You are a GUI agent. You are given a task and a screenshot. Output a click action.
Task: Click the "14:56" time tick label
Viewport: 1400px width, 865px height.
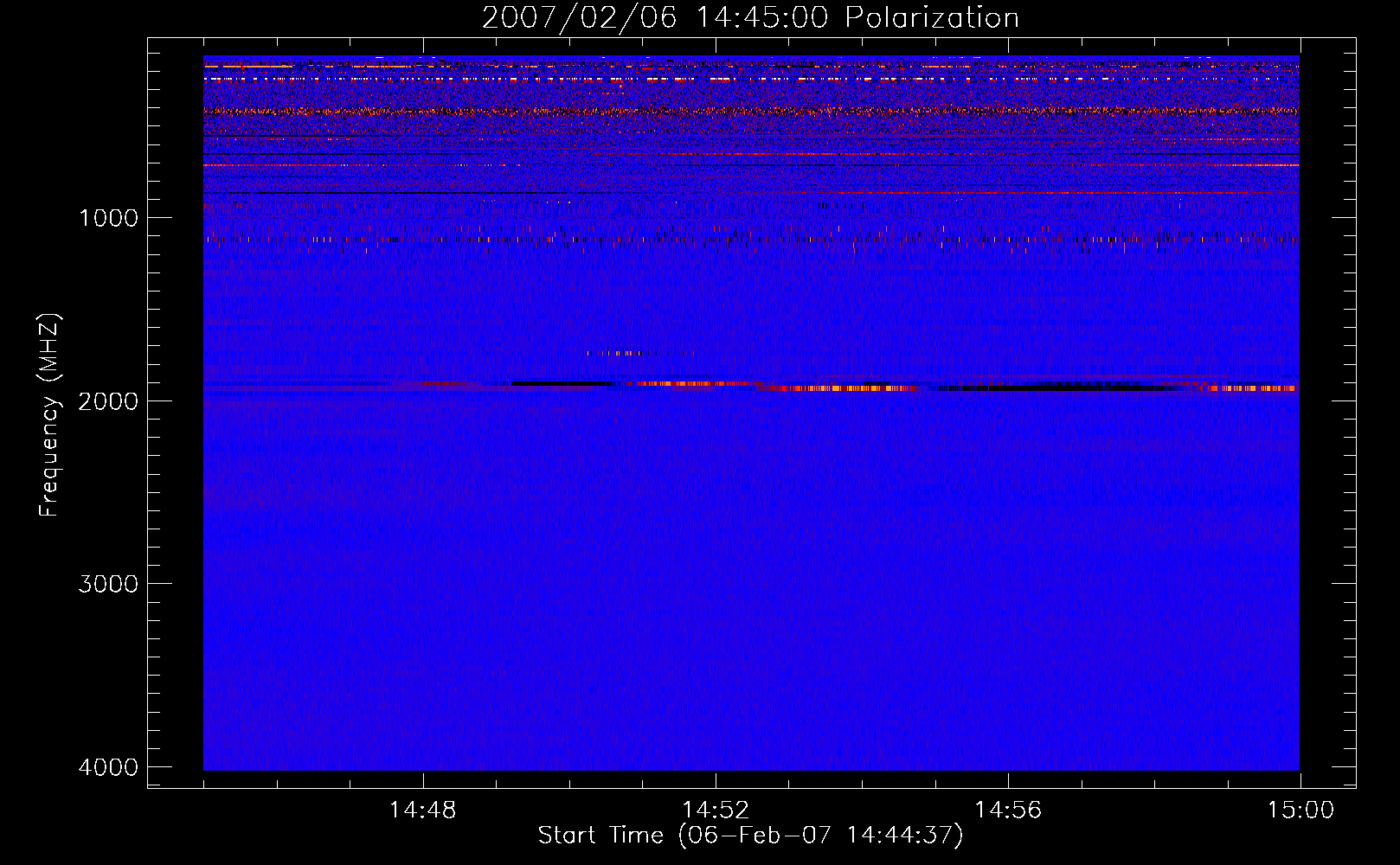click(1008, 811)
